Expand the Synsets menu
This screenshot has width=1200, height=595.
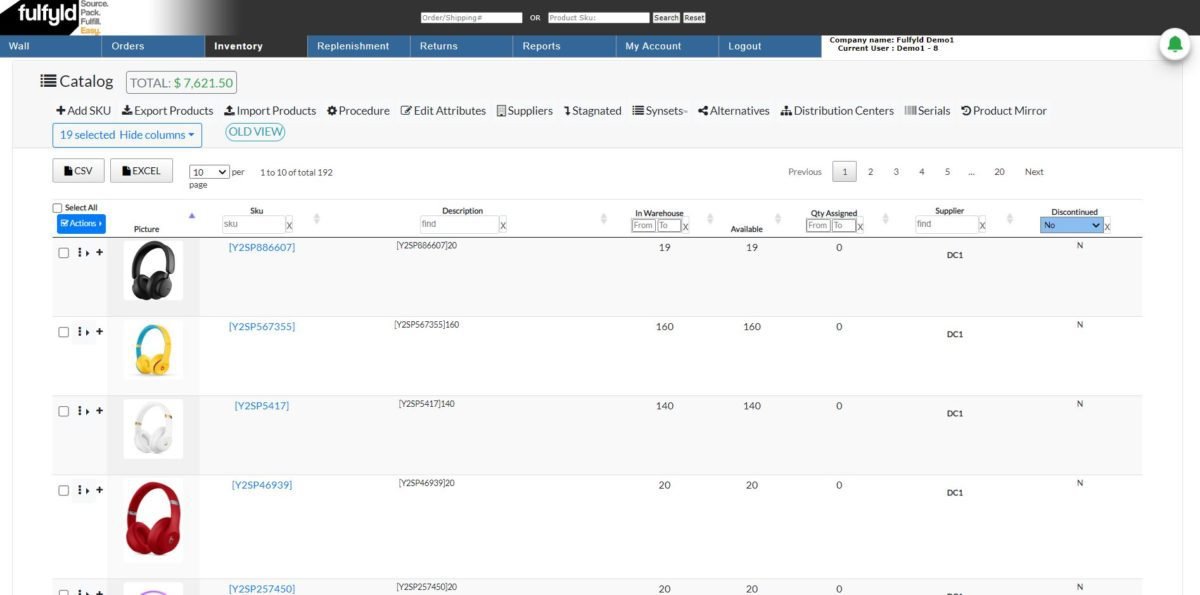point(660,111)
